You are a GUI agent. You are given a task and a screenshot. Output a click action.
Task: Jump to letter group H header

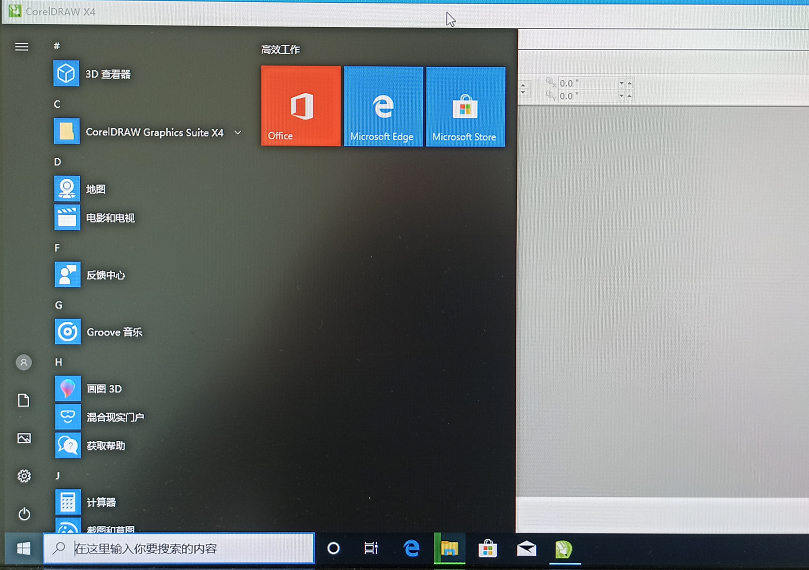pyautogui.click(x=58, y=362)
